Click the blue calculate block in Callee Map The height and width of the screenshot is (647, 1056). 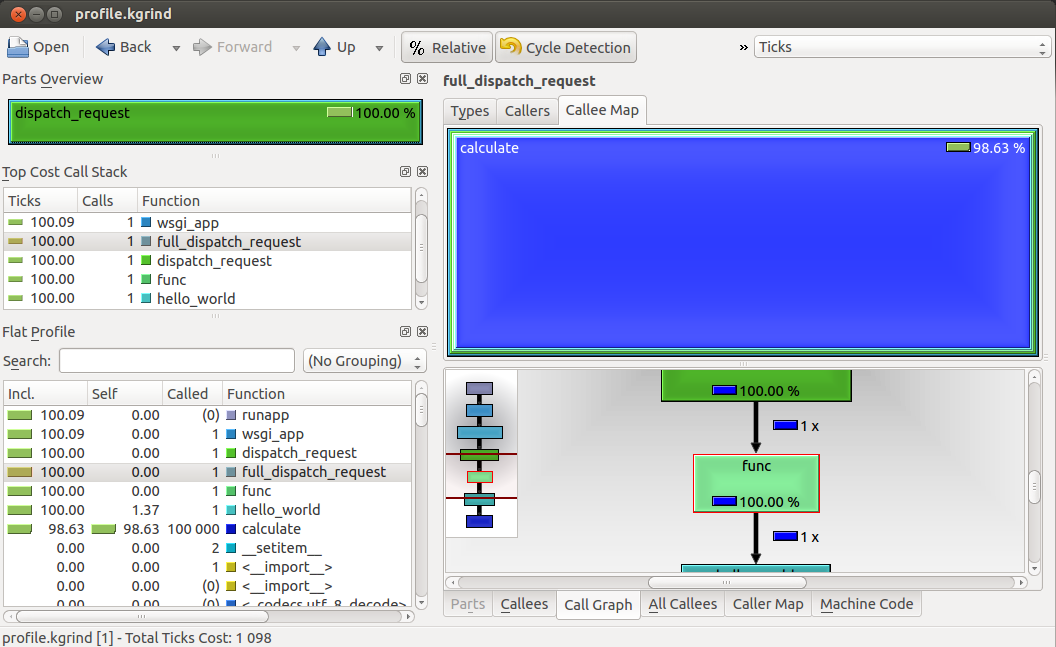[x=742, y=250]
